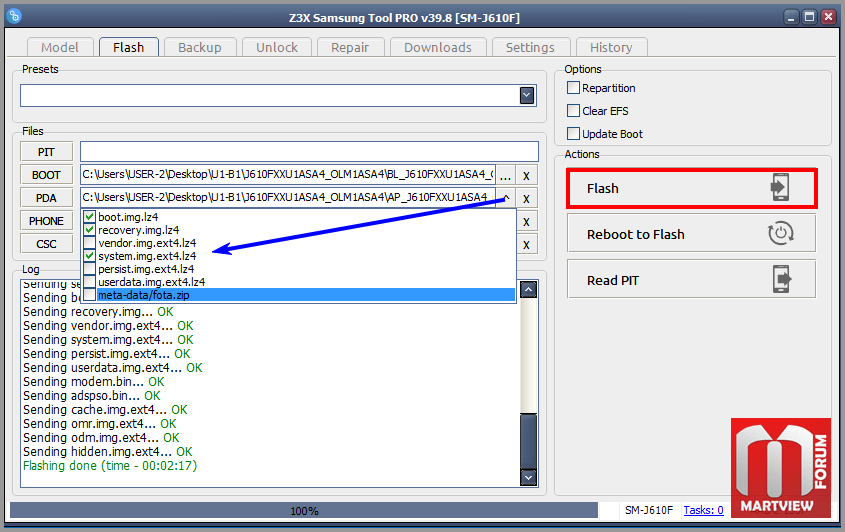Click the phone icon on Read PIT button
Viewport: 845px width, 532px height.
(x=781, y=279)
